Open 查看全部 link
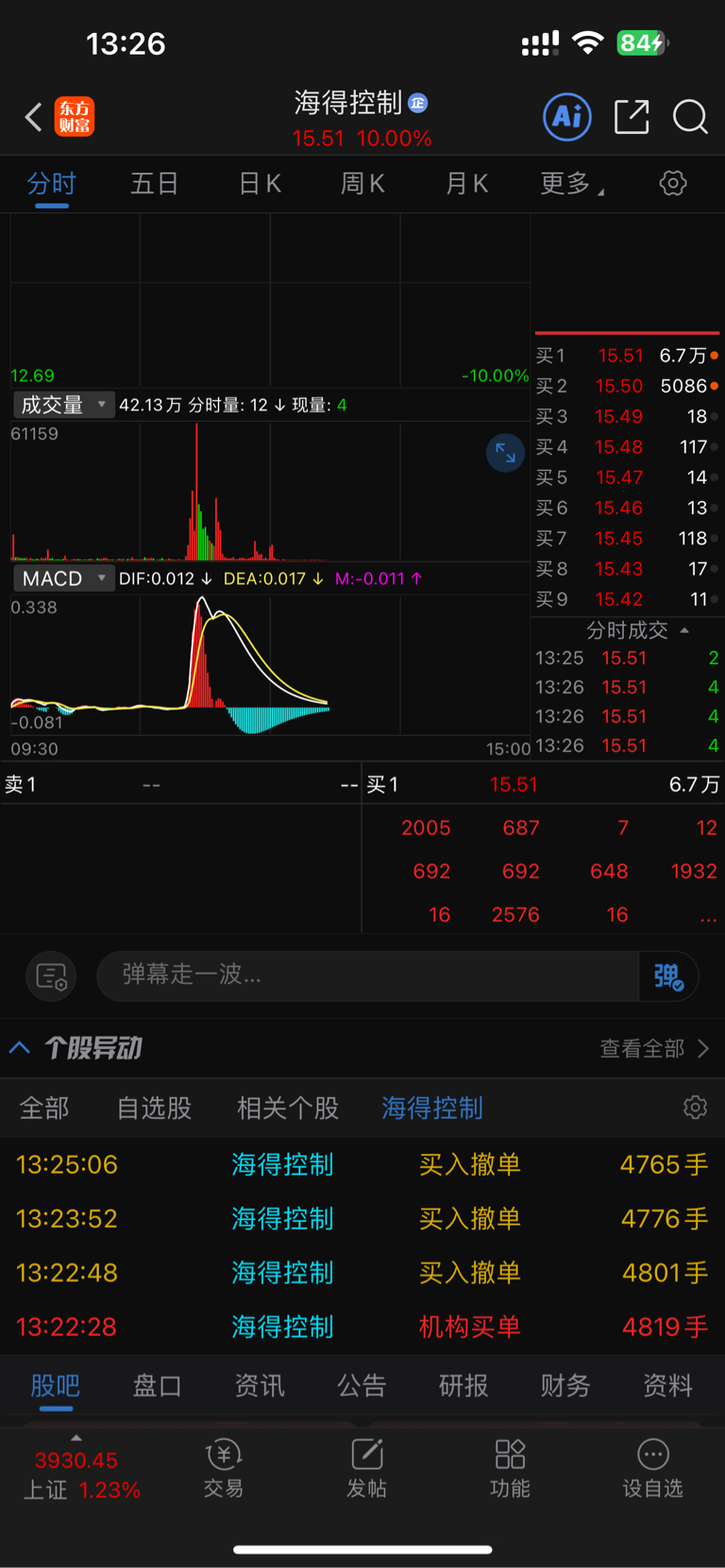The height and width of the screenshot is (1568, 725). 653,1048
